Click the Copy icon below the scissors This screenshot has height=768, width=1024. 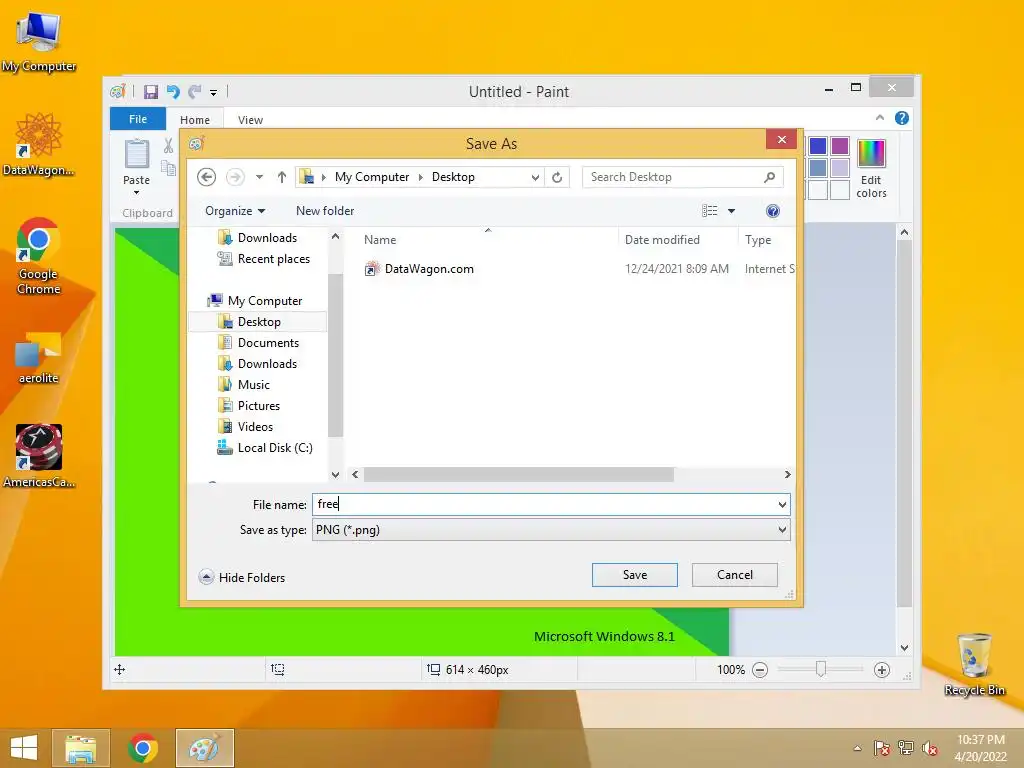[x=168, y=168]
